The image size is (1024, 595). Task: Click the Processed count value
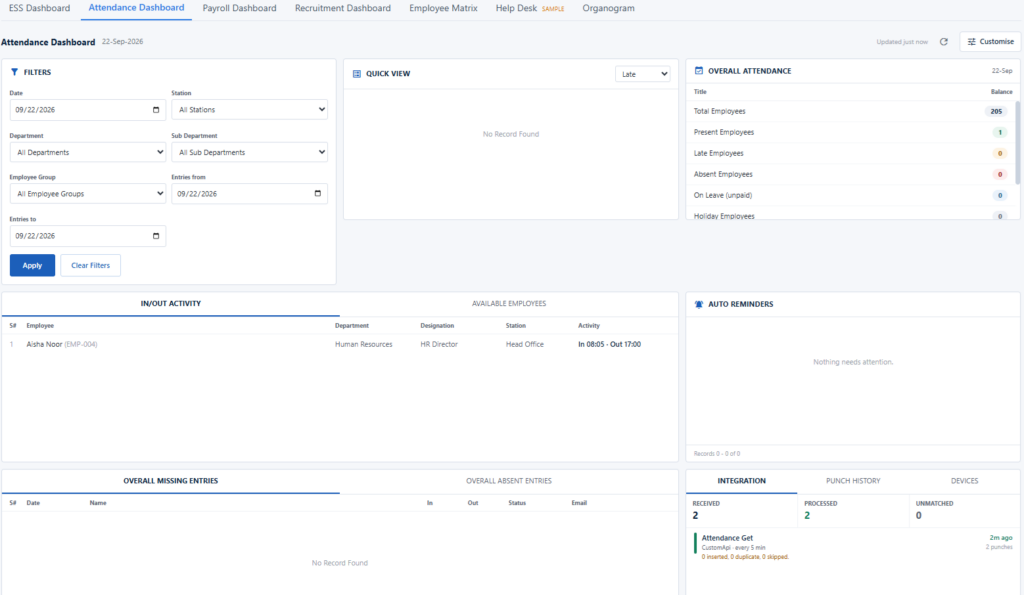(x=807, y=515)
